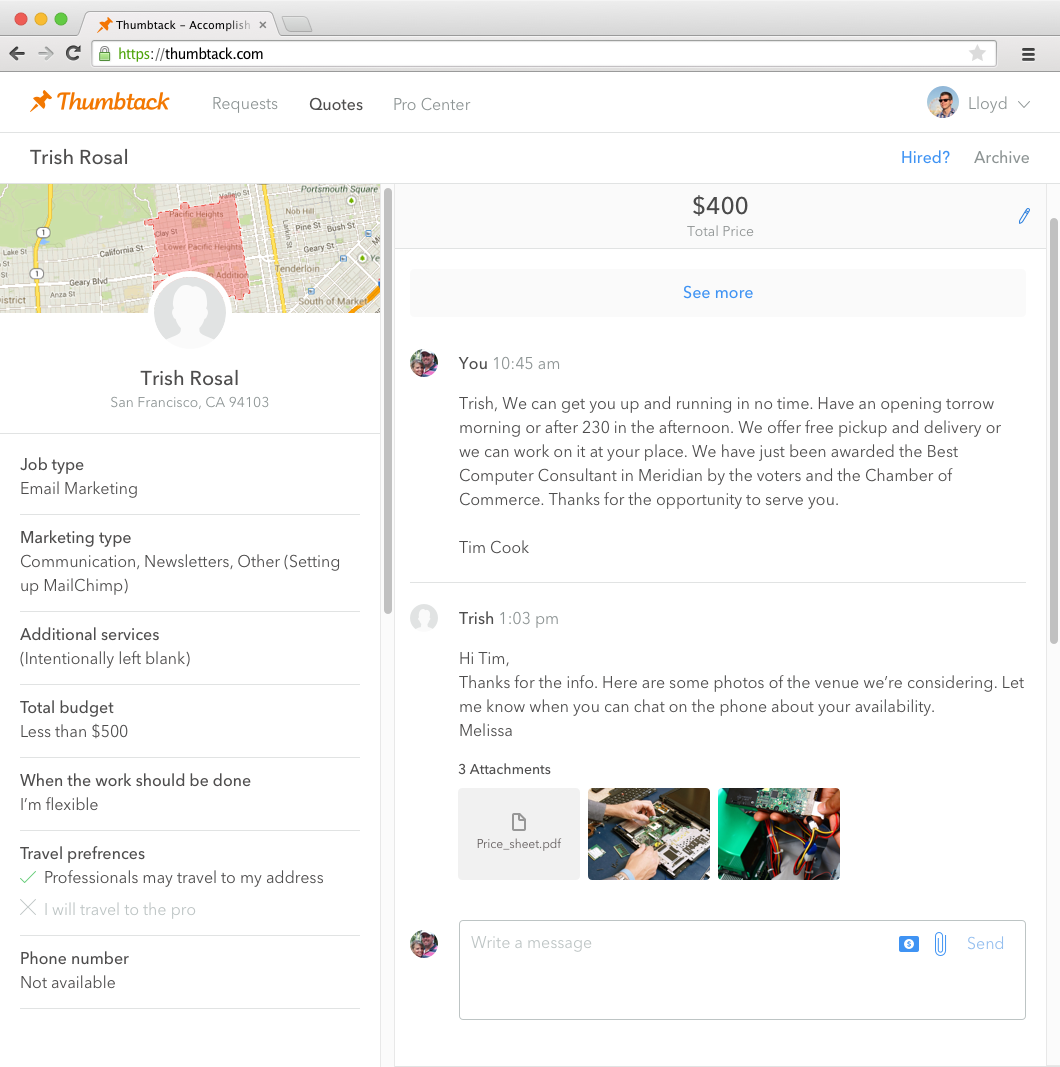The height and width of the screenshot is (1067, 1060).
Task: Click the $400 Total Price amount
Action: pyautogui.click(x=720, y=206)
